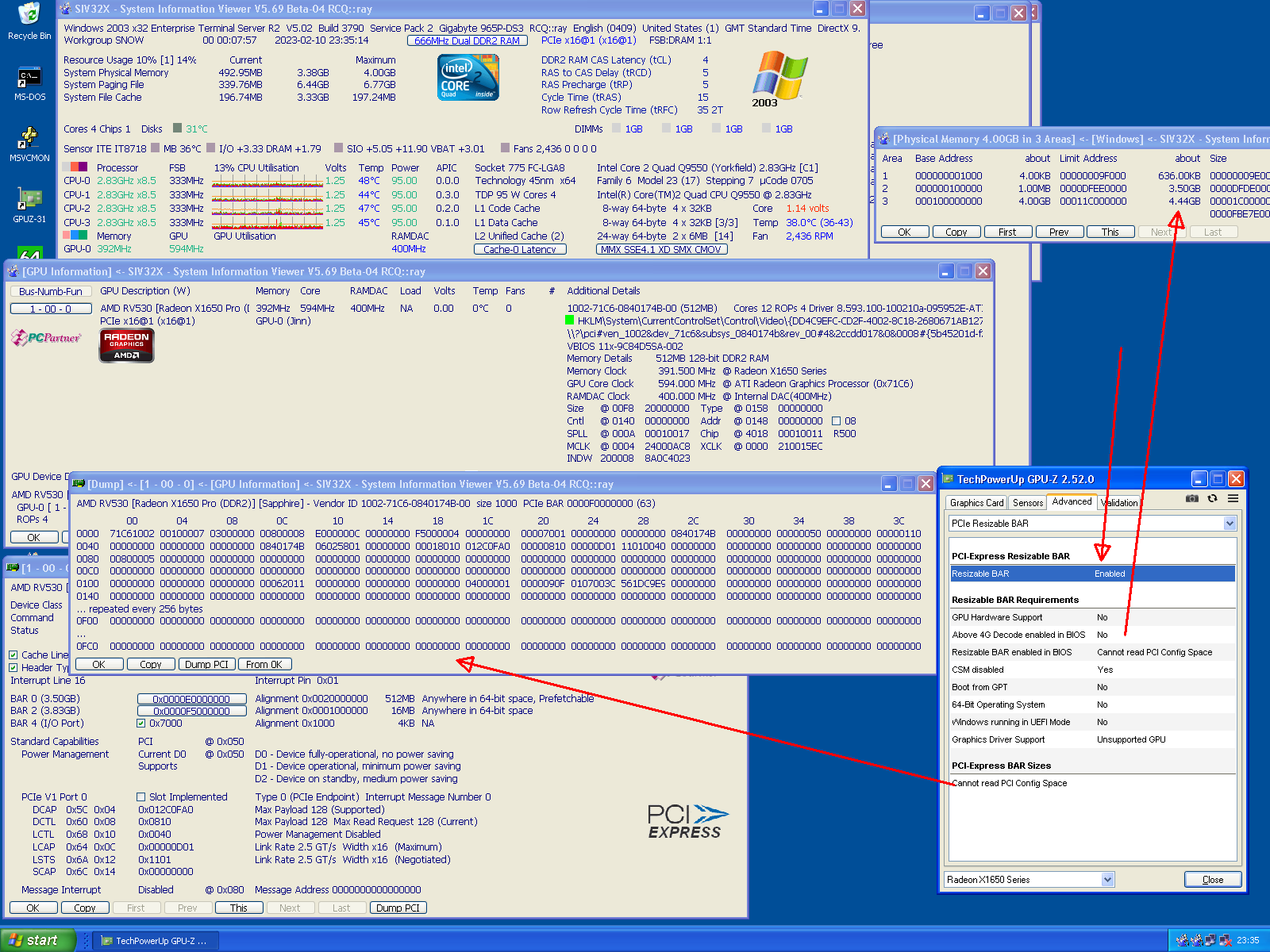Select the GPU Hardware Support row

[1092, 617]
